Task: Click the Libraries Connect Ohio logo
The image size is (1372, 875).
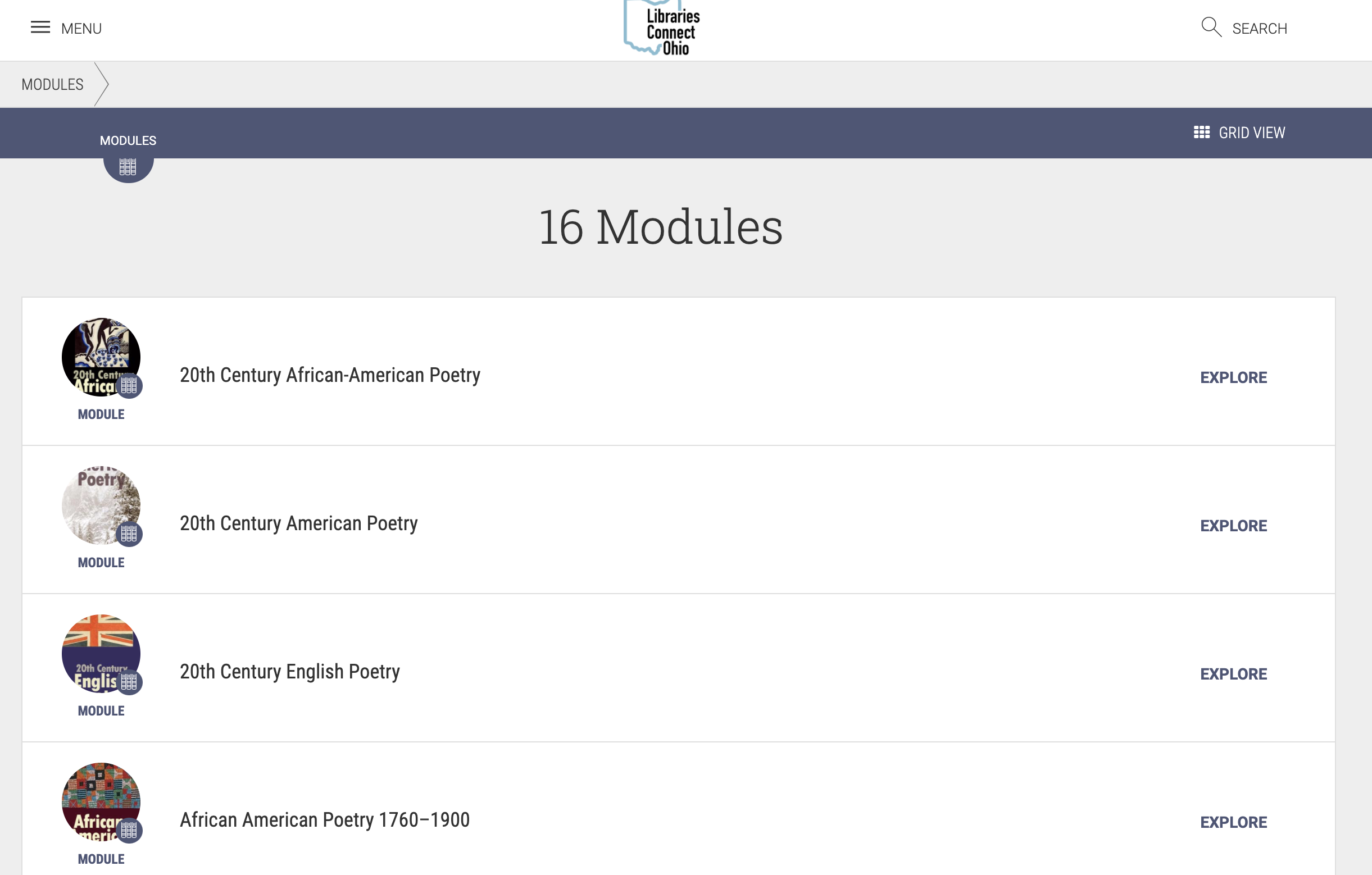Action: tap(660, 28)
